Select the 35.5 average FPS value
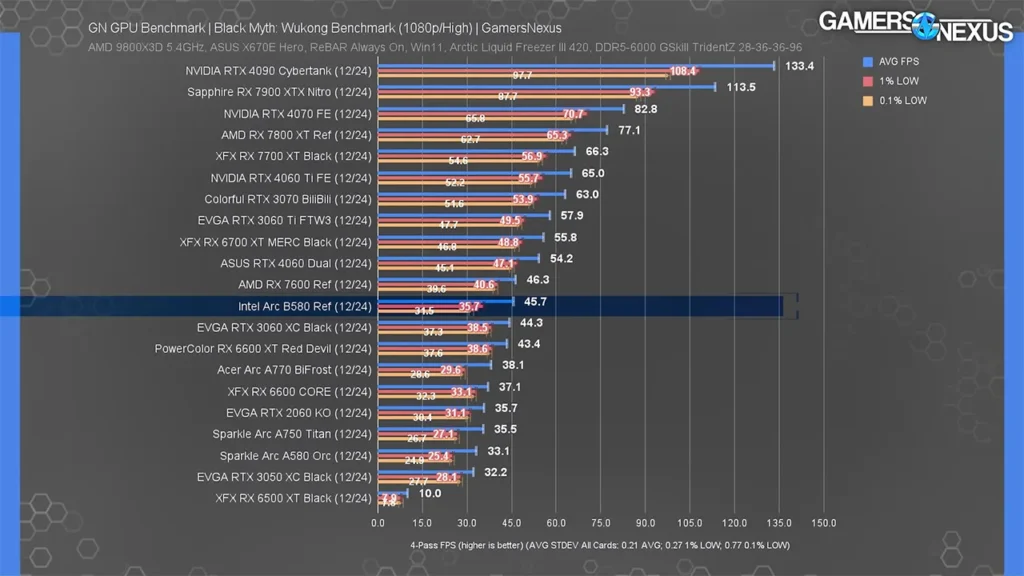Viewport: 1024px width, 576px height. point(505,429)
